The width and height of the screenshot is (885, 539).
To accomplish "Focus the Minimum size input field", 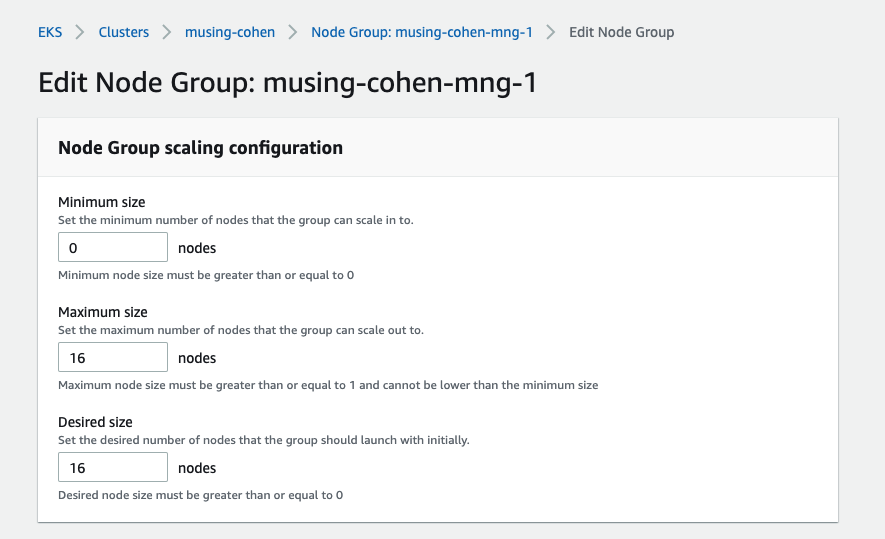I will [113, 247].
